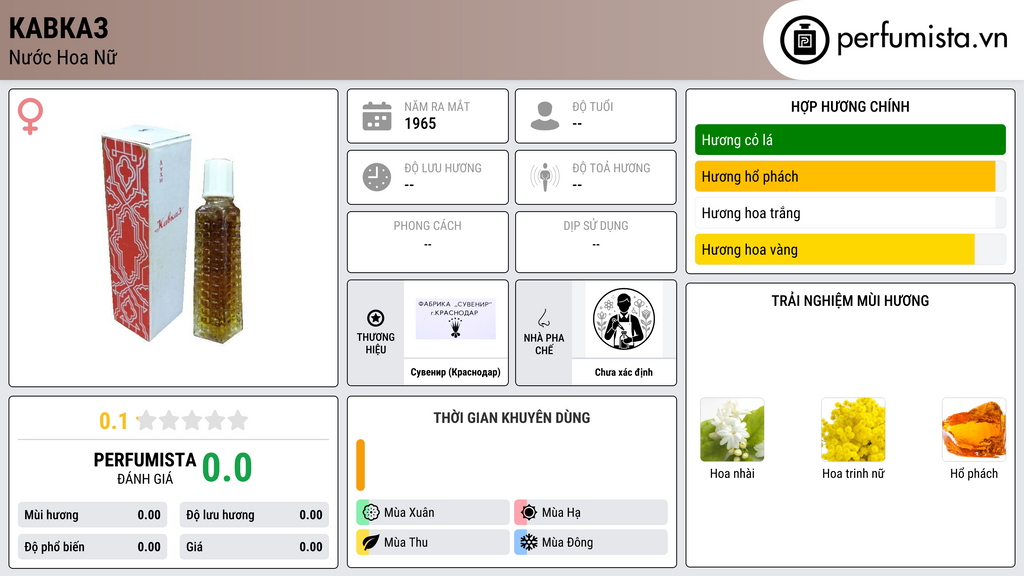Go to perfumista.vn site name
The image size is (1024, 576).
(x=922, y=39)
